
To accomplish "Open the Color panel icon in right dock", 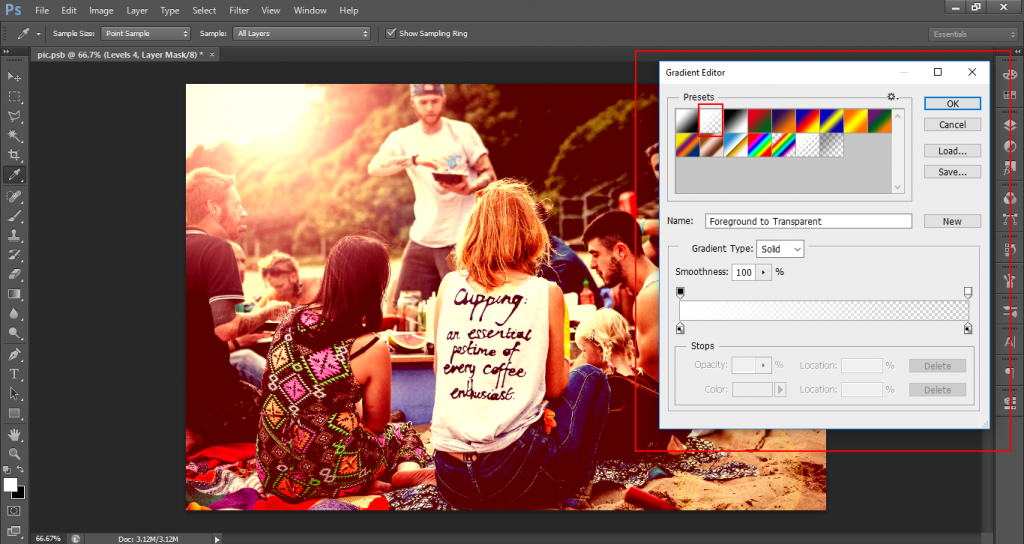I will 1010,75.
